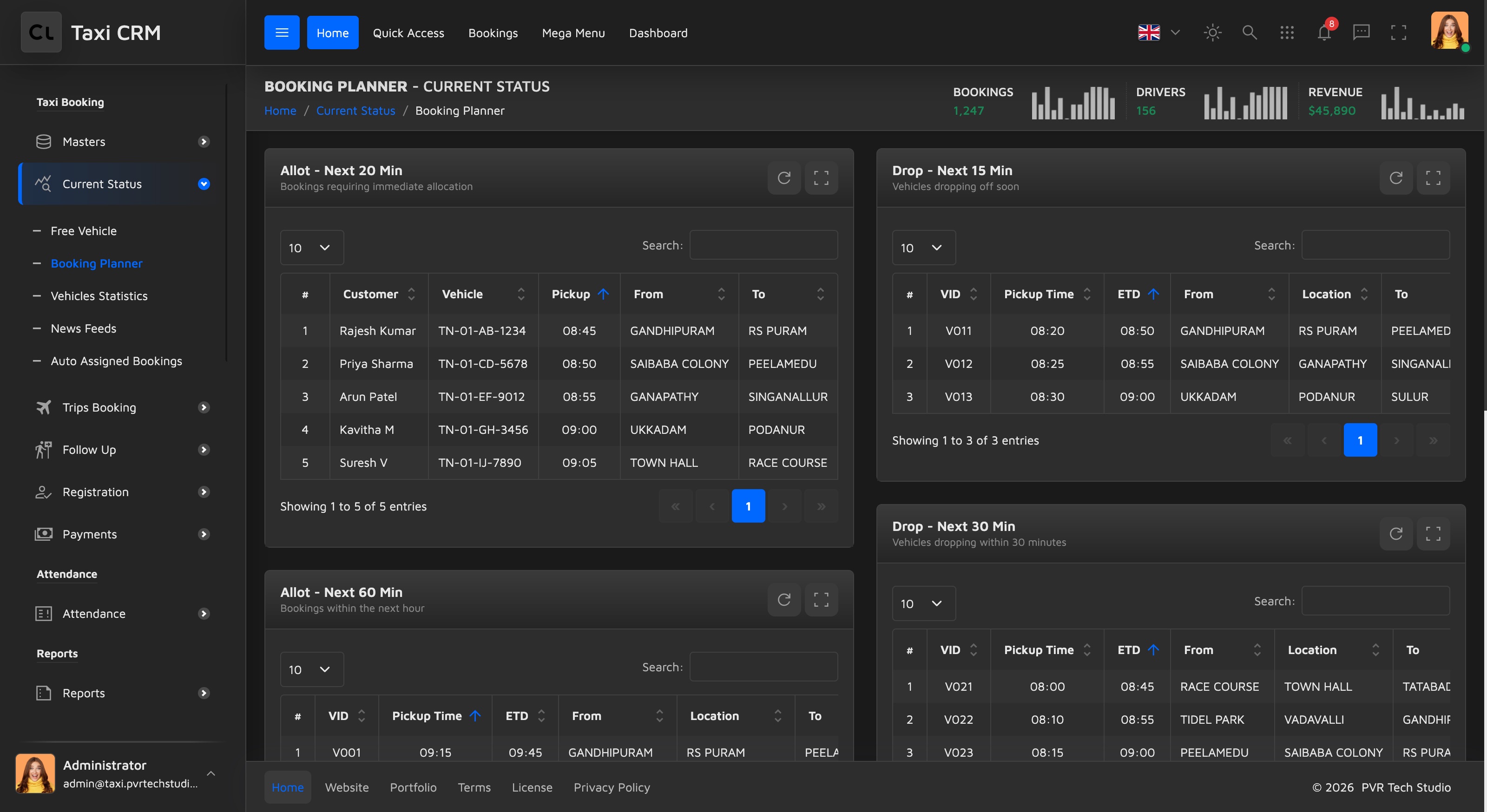Viewport: 1487px width, 812px height.
Task: Expand the Payments arrow
Action: [x=204, y=534]
